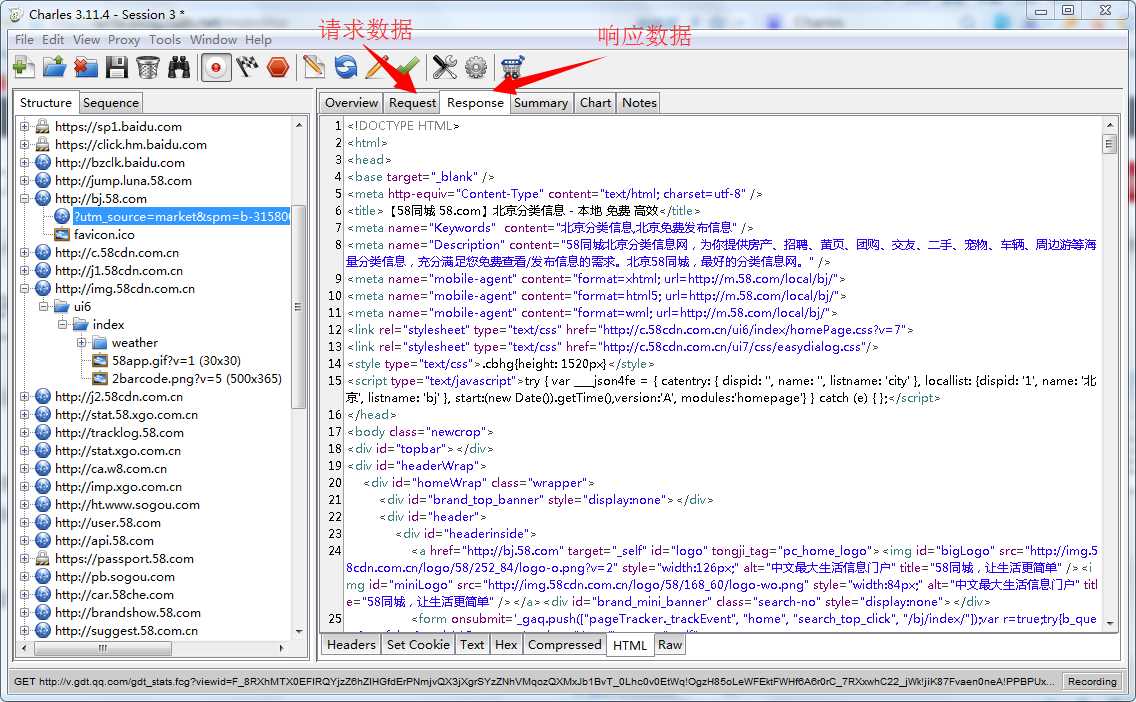Show the Compressed sub-tab
1136x702 pixels.
564,645
